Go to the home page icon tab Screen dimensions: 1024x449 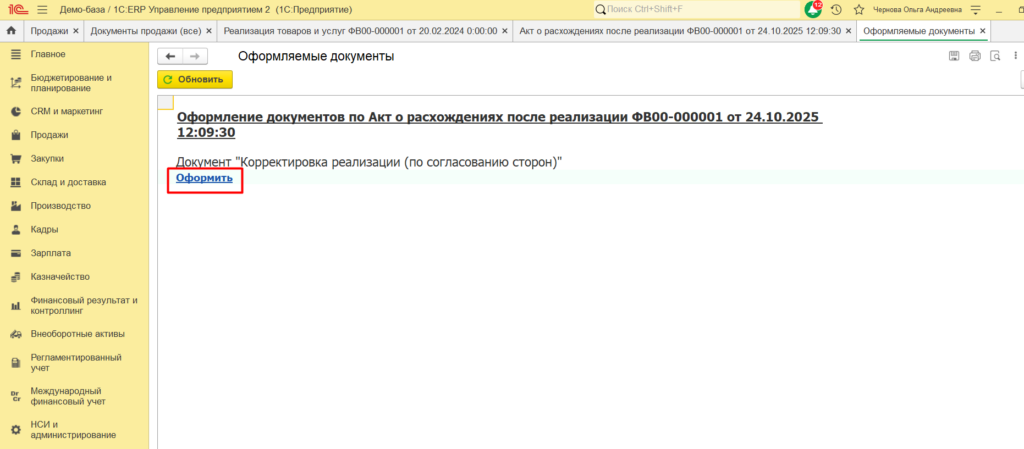(11, 31)
